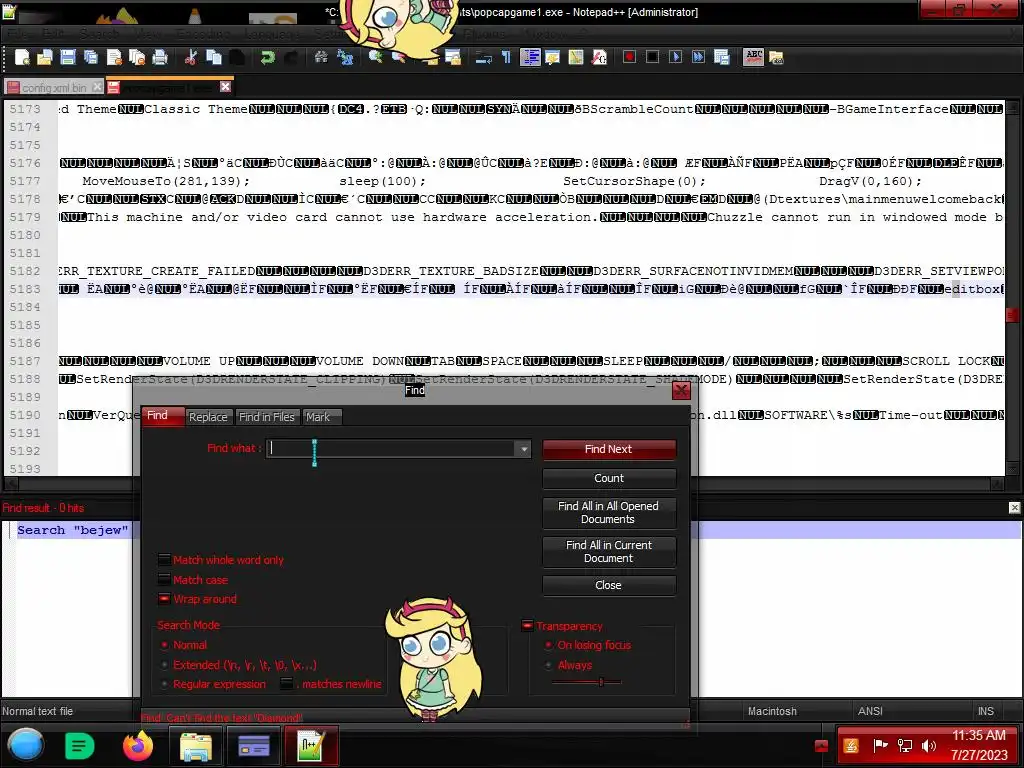Click the Count button
The height and width of the screenshot is (768, 1024).
pos(609,478)
